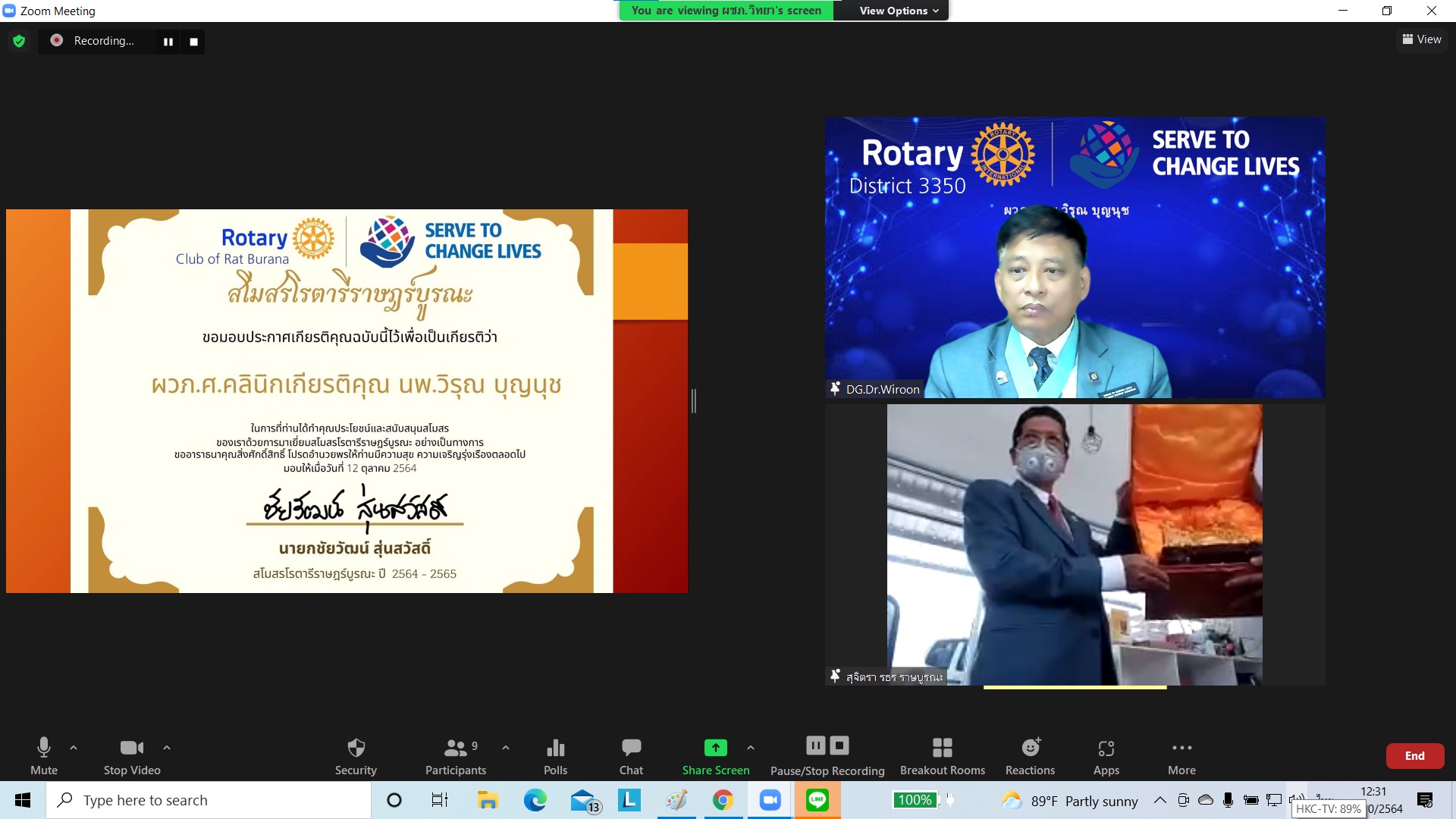This screenshot has height=819, width=1456.
Task: Expand share options arrow beside Share Screen
Action: point(751,748)
